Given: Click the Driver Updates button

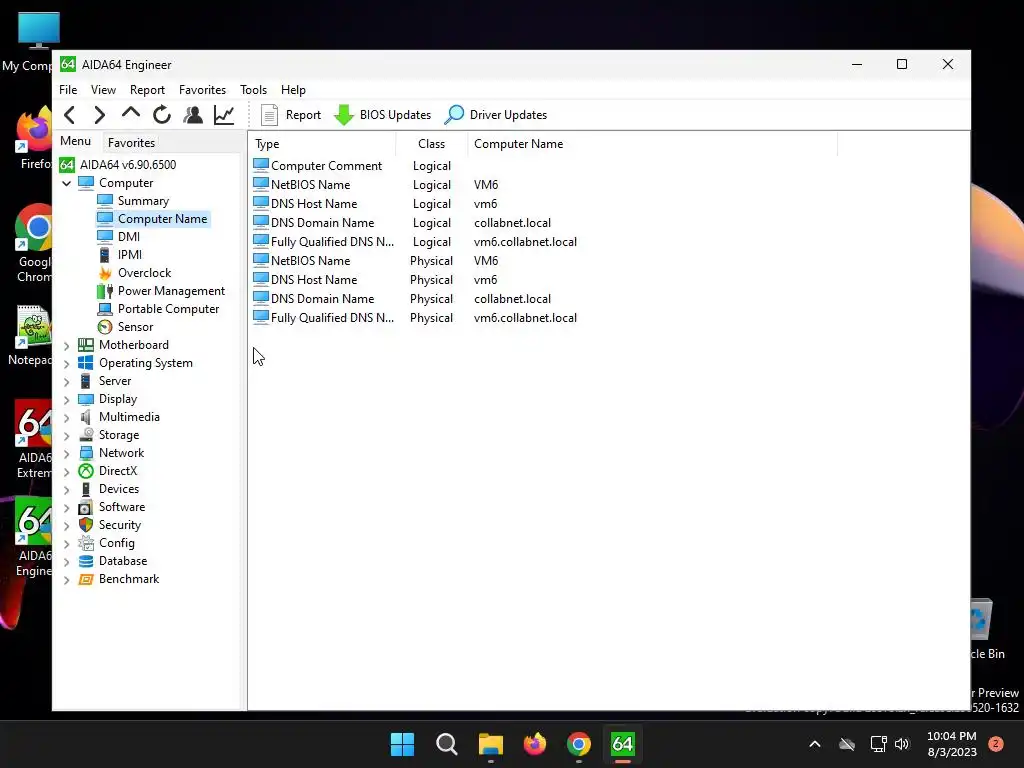Looking at the screenshot, I should coord(496,115).
